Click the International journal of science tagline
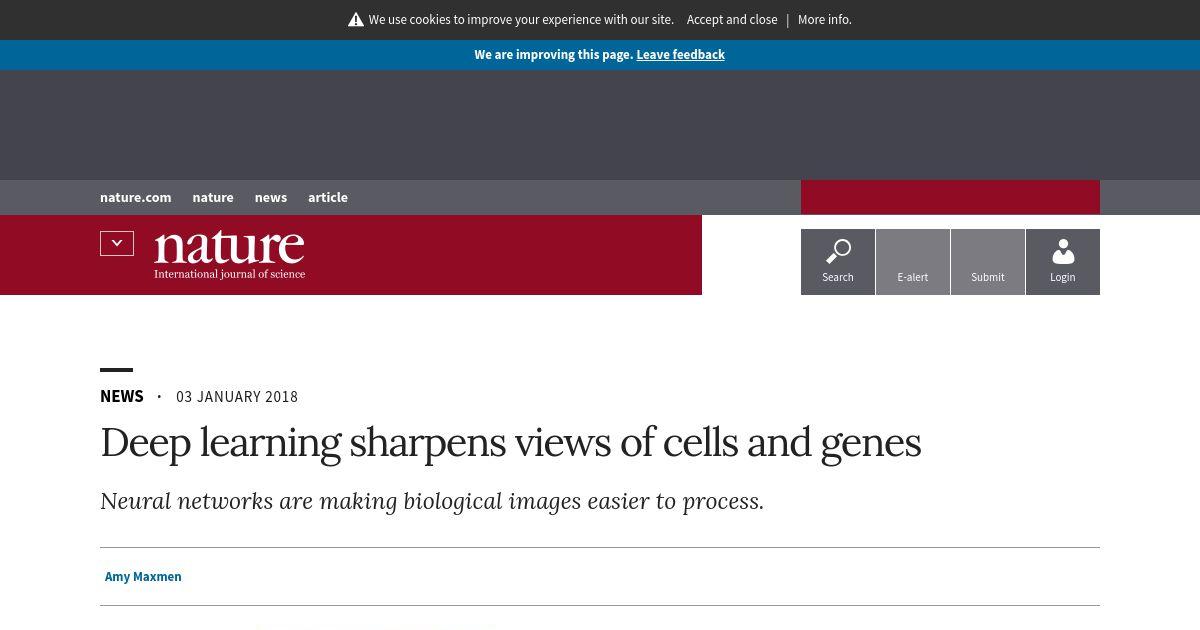The image size is (1200, 630). pos(229,274)
